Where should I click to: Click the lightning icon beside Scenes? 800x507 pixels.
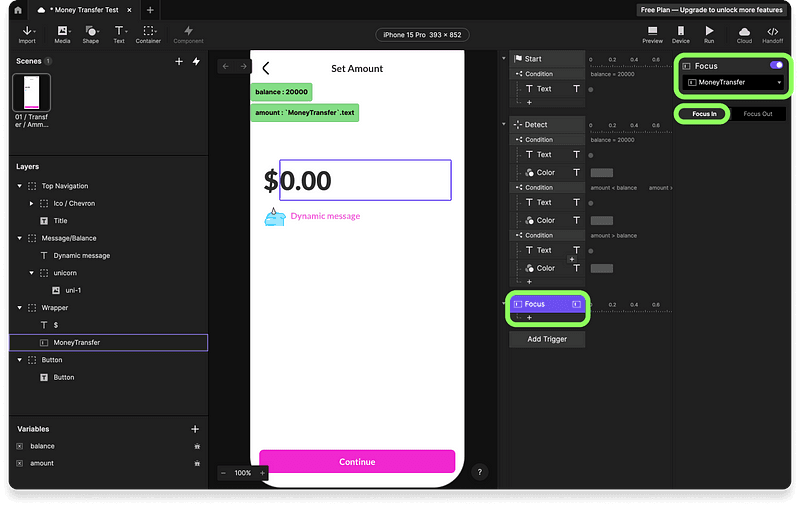click(196, 61)
